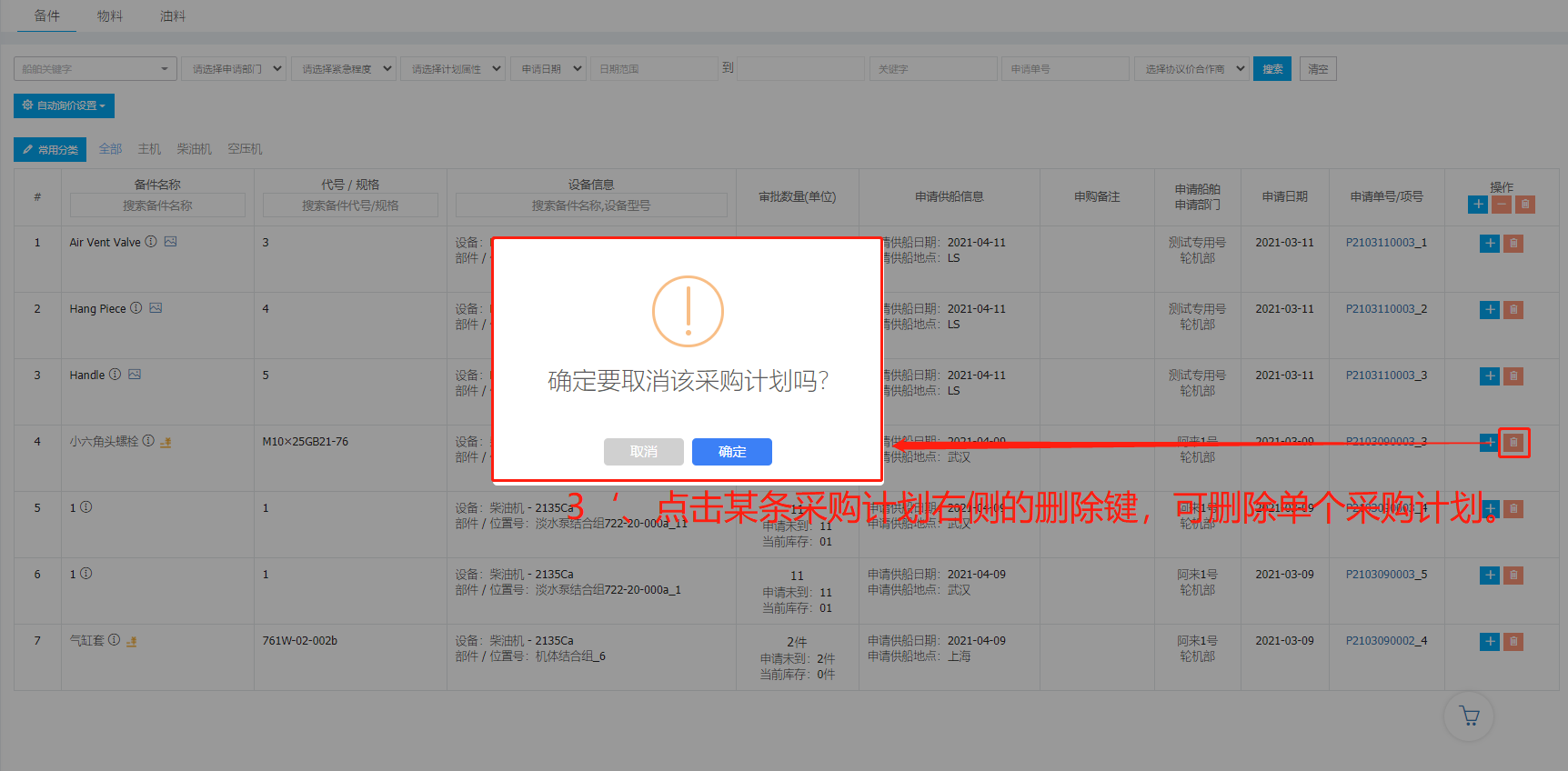Open the 船舶关键字 ship dropdown
Image resolution: width=1568 pixels, height=771 pixels.
click(x=95, y=69)
